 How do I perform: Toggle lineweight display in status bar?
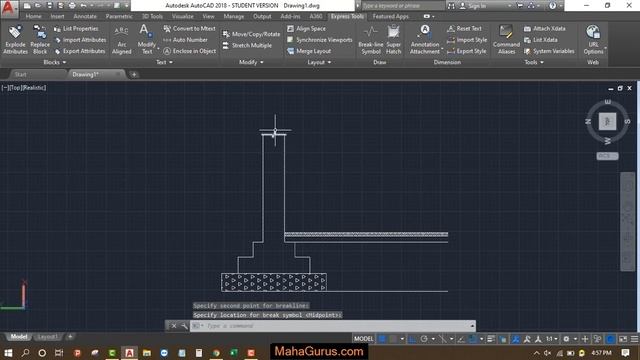[491, 339]
